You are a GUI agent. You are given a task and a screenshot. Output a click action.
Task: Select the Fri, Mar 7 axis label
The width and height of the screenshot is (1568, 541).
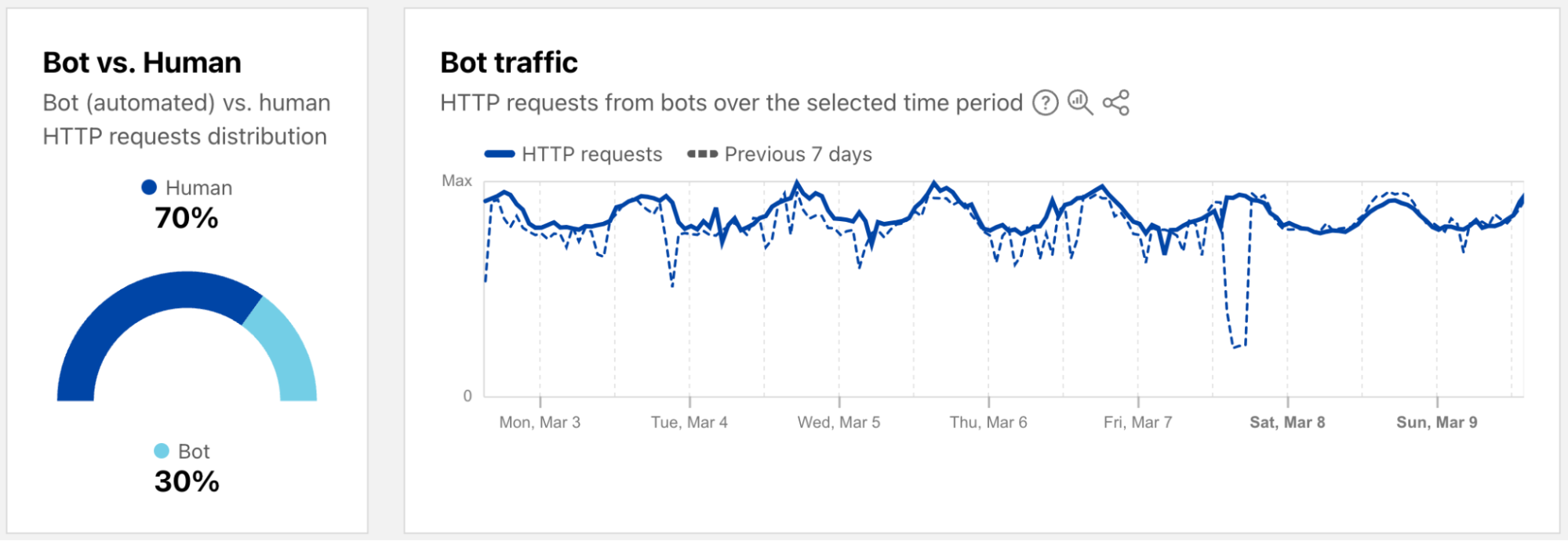(1137, 423)
